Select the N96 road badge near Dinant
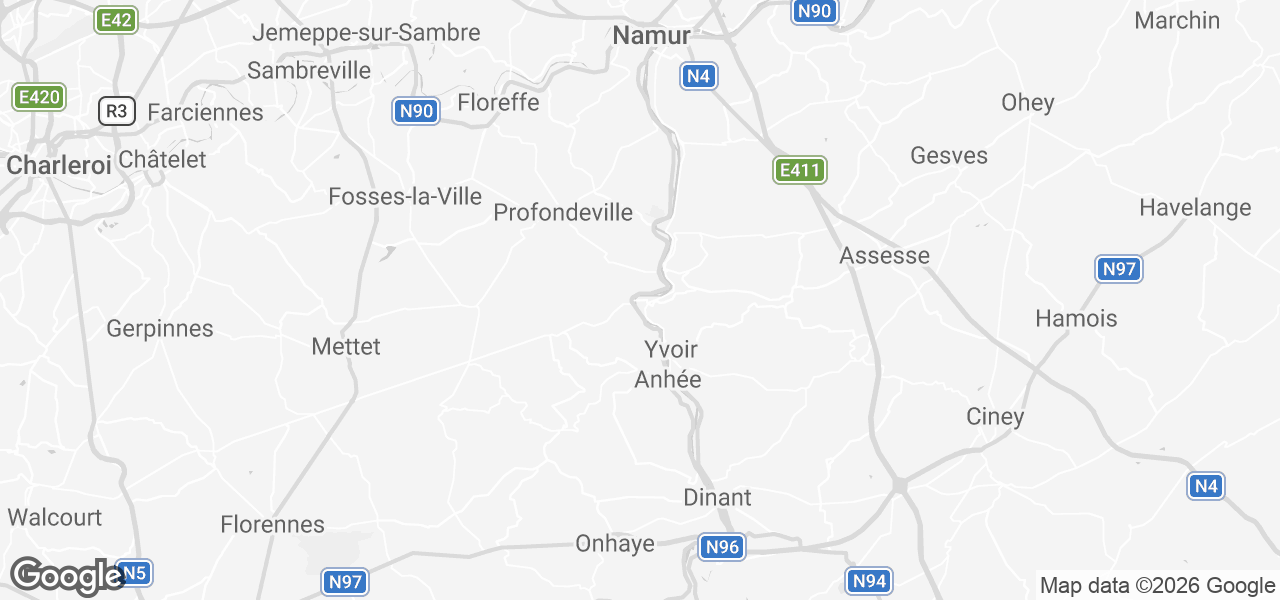 tap(722, 547)
